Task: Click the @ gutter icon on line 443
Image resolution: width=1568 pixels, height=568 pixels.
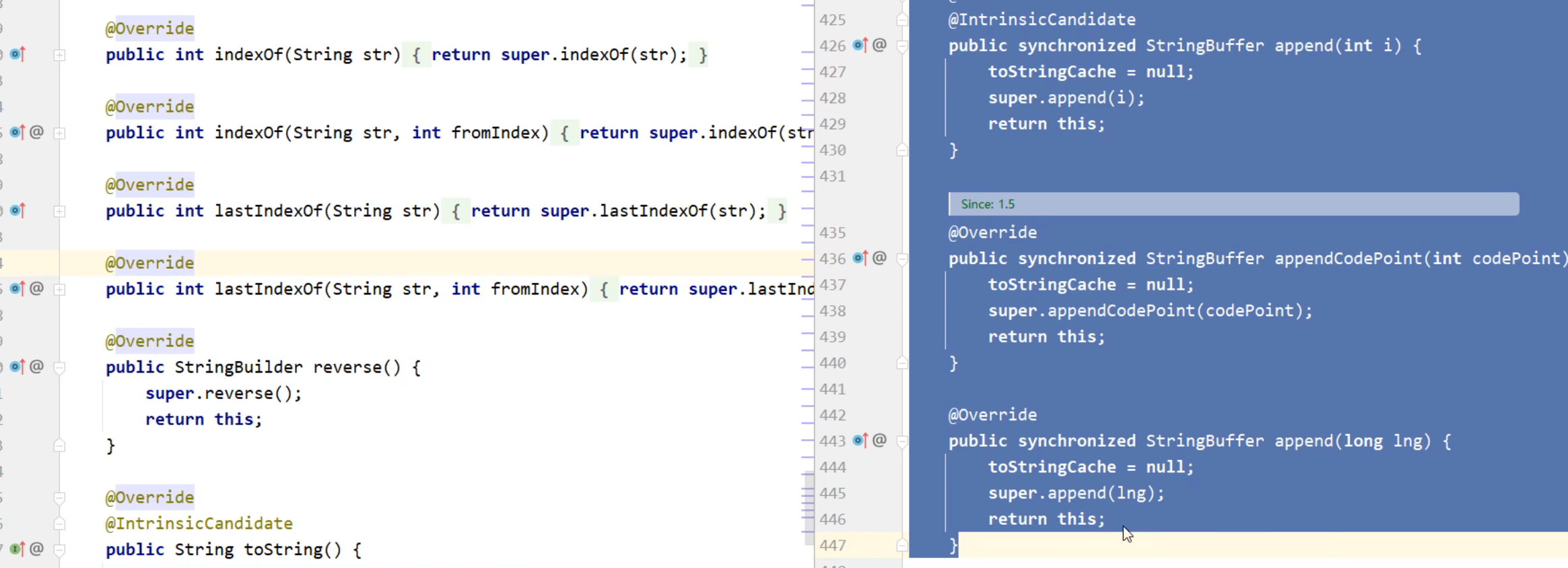Action: click(879, 441)
